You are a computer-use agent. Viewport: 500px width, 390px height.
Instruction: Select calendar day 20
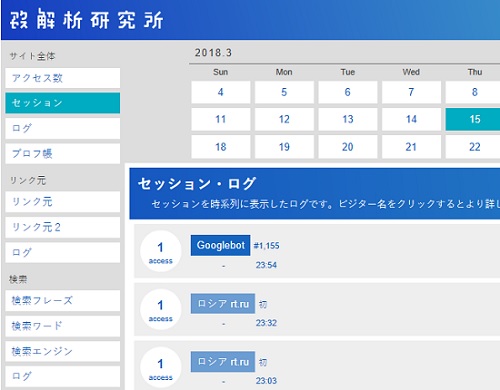pyautogui.click(x=348, y=147)
